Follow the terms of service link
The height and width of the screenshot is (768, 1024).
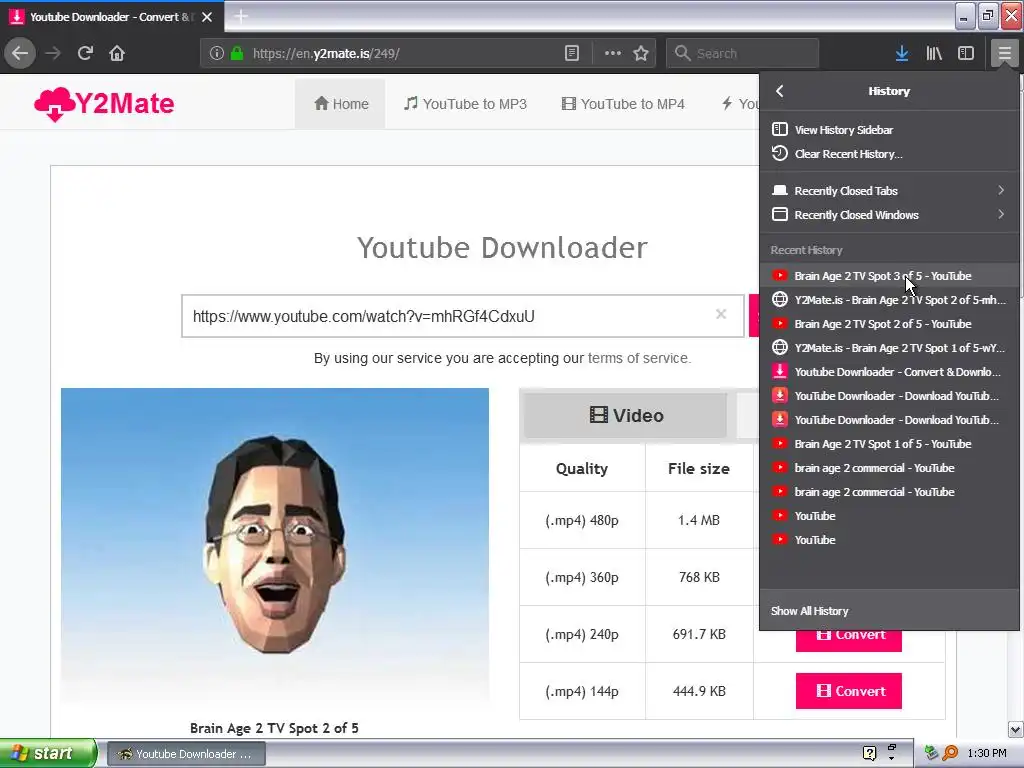[638, 358]
